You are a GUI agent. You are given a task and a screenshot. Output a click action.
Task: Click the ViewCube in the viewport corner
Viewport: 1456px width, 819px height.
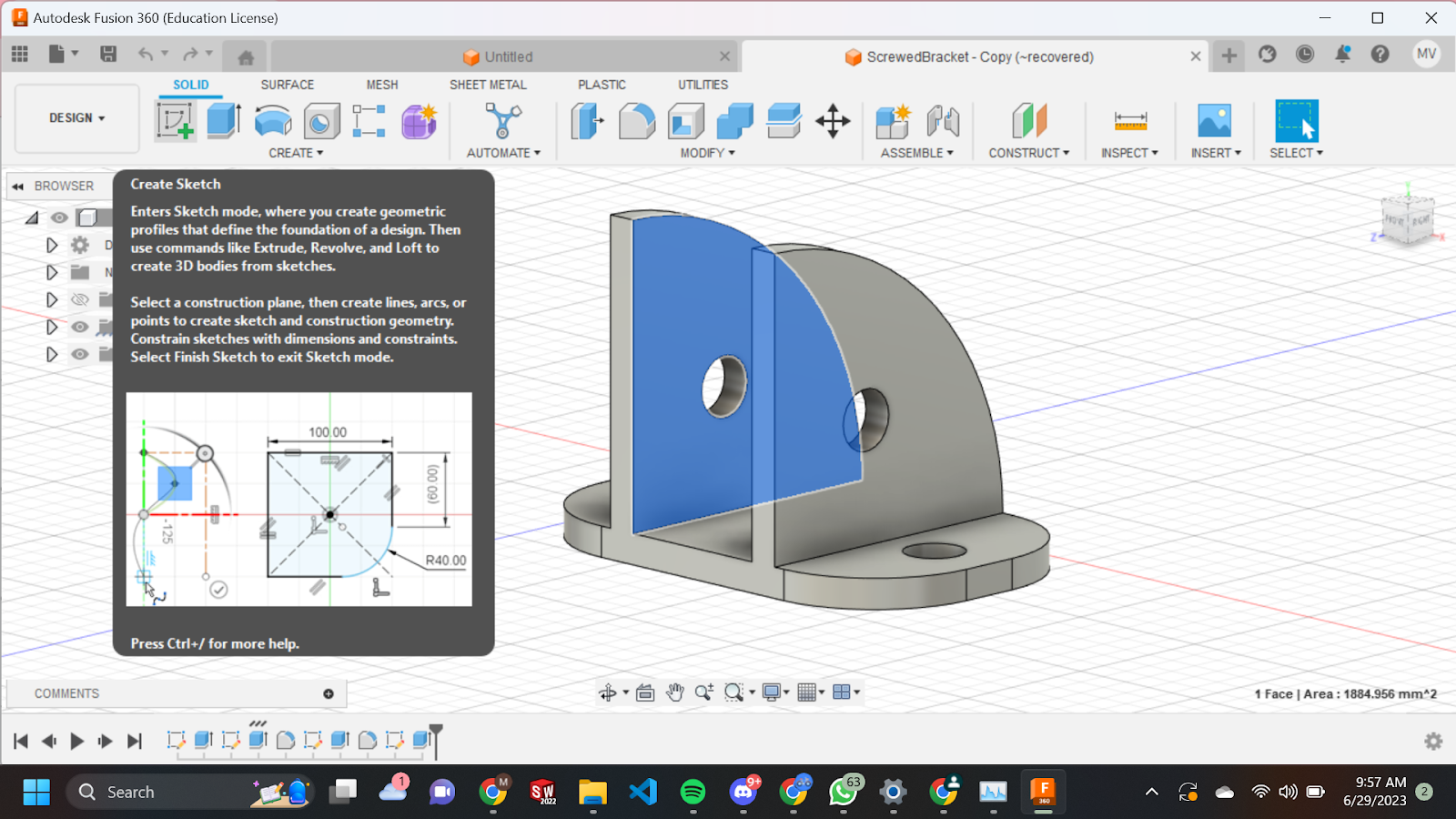1408,220
